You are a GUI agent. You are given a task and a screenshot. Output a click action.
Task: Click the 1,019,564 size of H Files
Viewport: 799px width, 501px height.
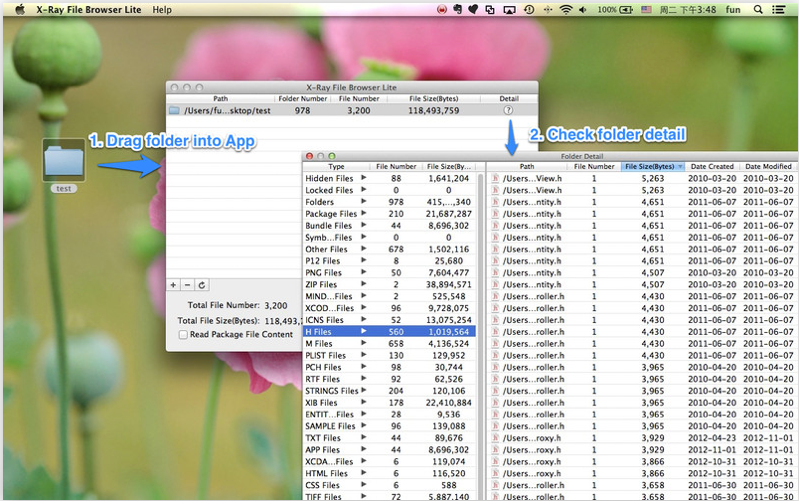click(448, 332)
